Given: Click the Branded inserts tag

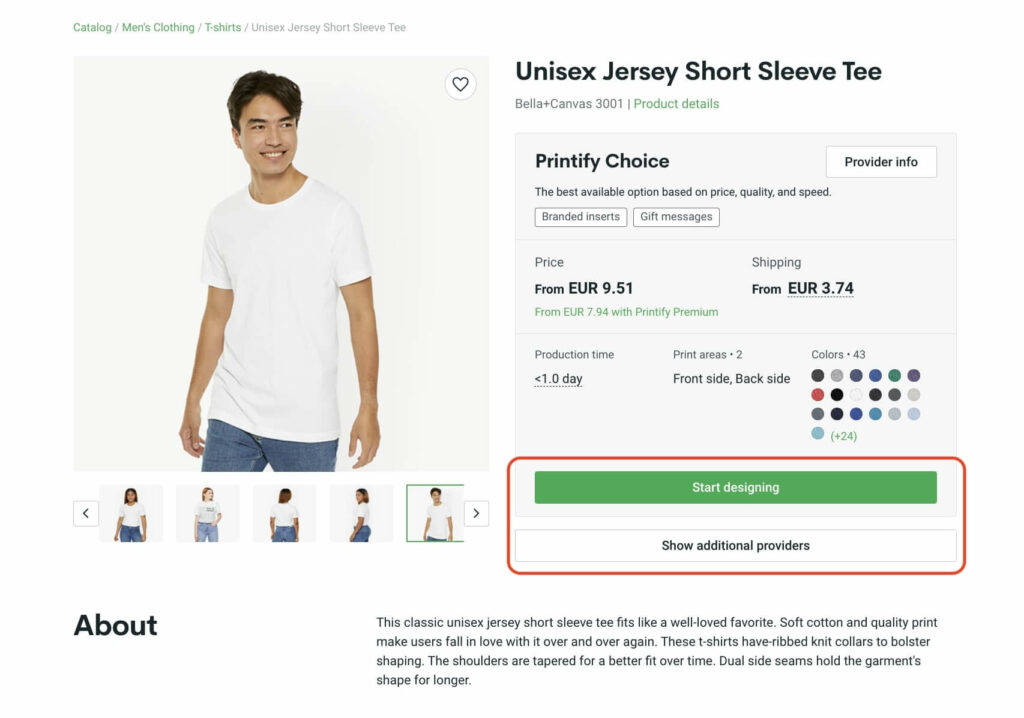Looking at the screenshot, I should click(580, 216).
